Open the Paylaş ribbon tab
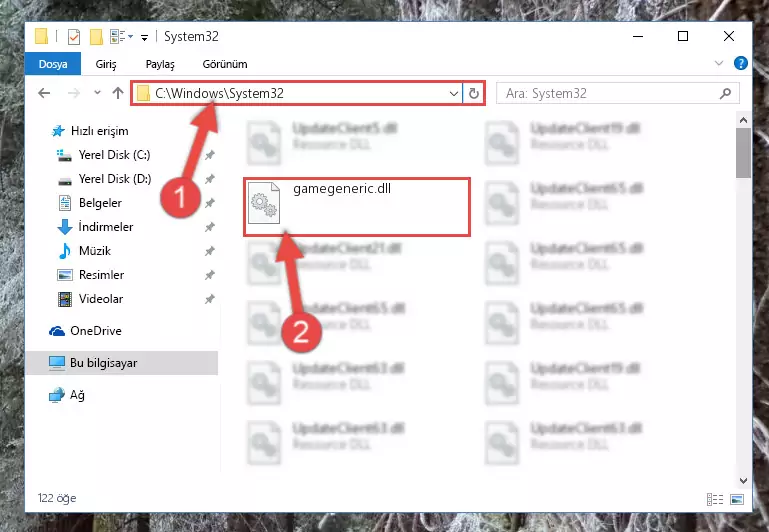 click(x=160, y=64)
